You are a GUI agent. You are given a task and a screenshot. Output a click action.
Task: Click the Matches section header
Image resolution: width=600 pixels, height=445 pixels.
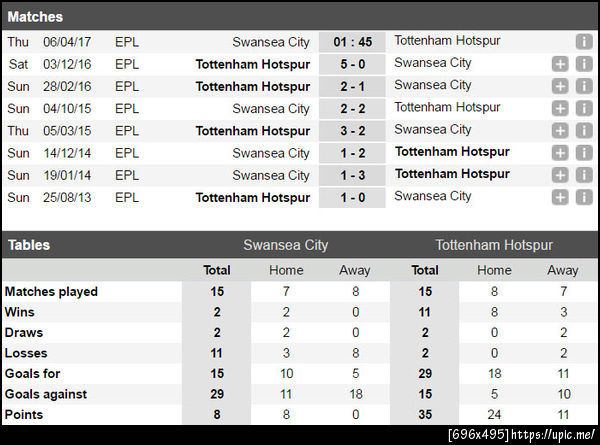(35, 17)
